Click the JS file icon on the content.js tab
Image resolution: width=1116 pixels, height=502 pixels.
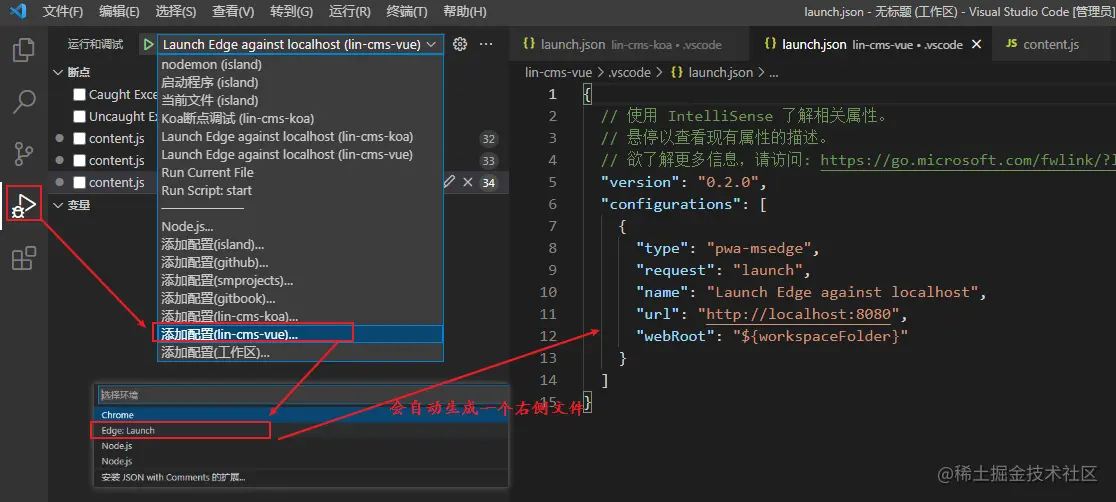click(1011, 44)
